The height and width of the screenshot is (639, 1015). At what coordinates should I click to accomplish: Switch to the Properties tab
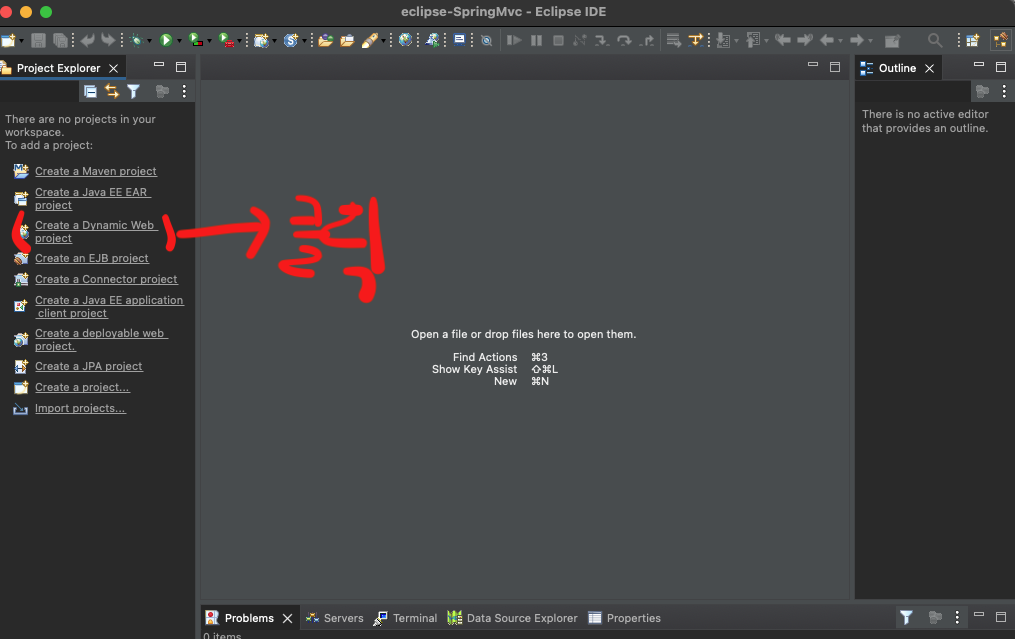tap(625, 618)
